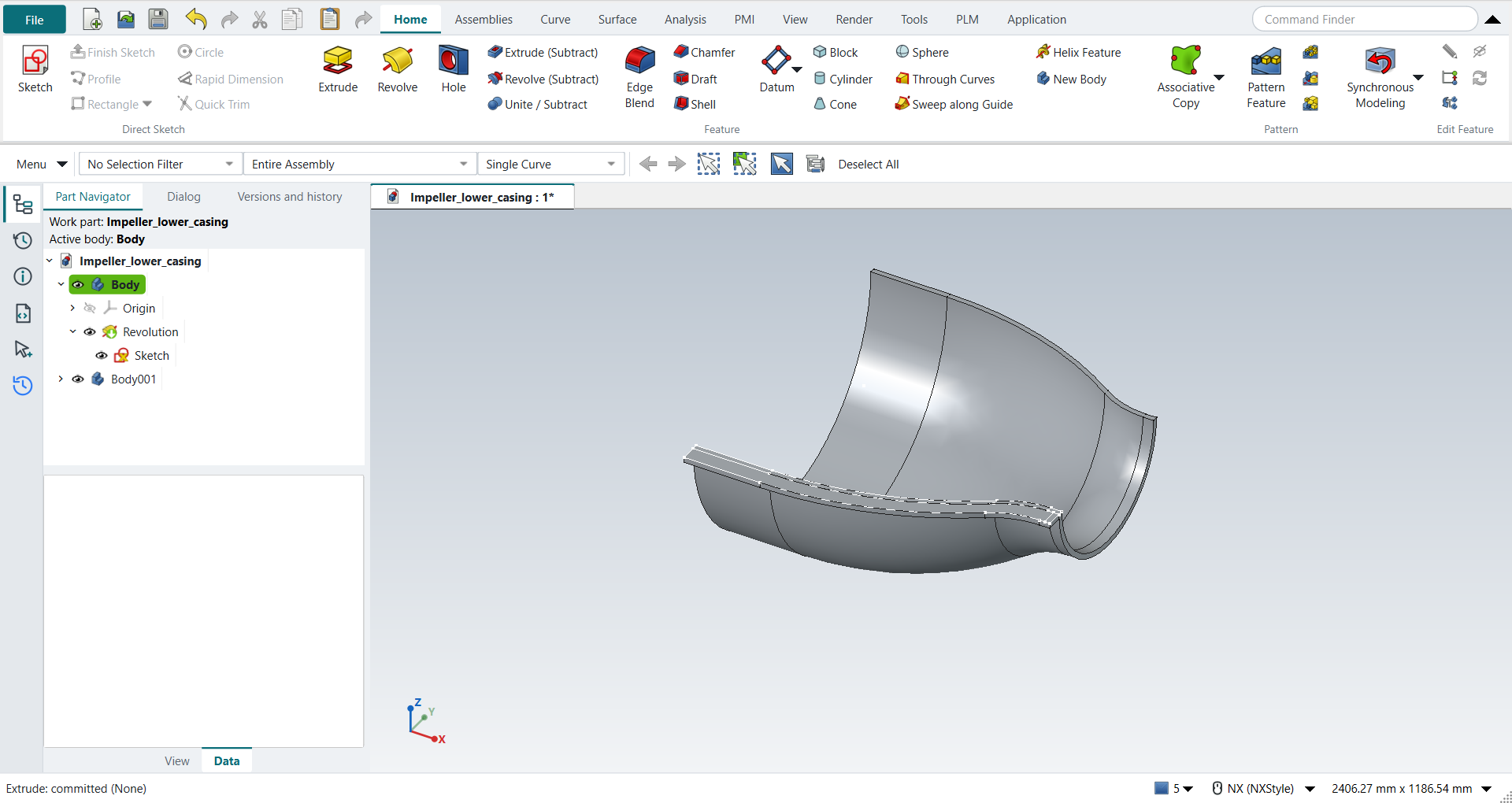Click the Deselect All button
Screen dimensions: 1512x803
pyautogui.click(x=869, y=164)
